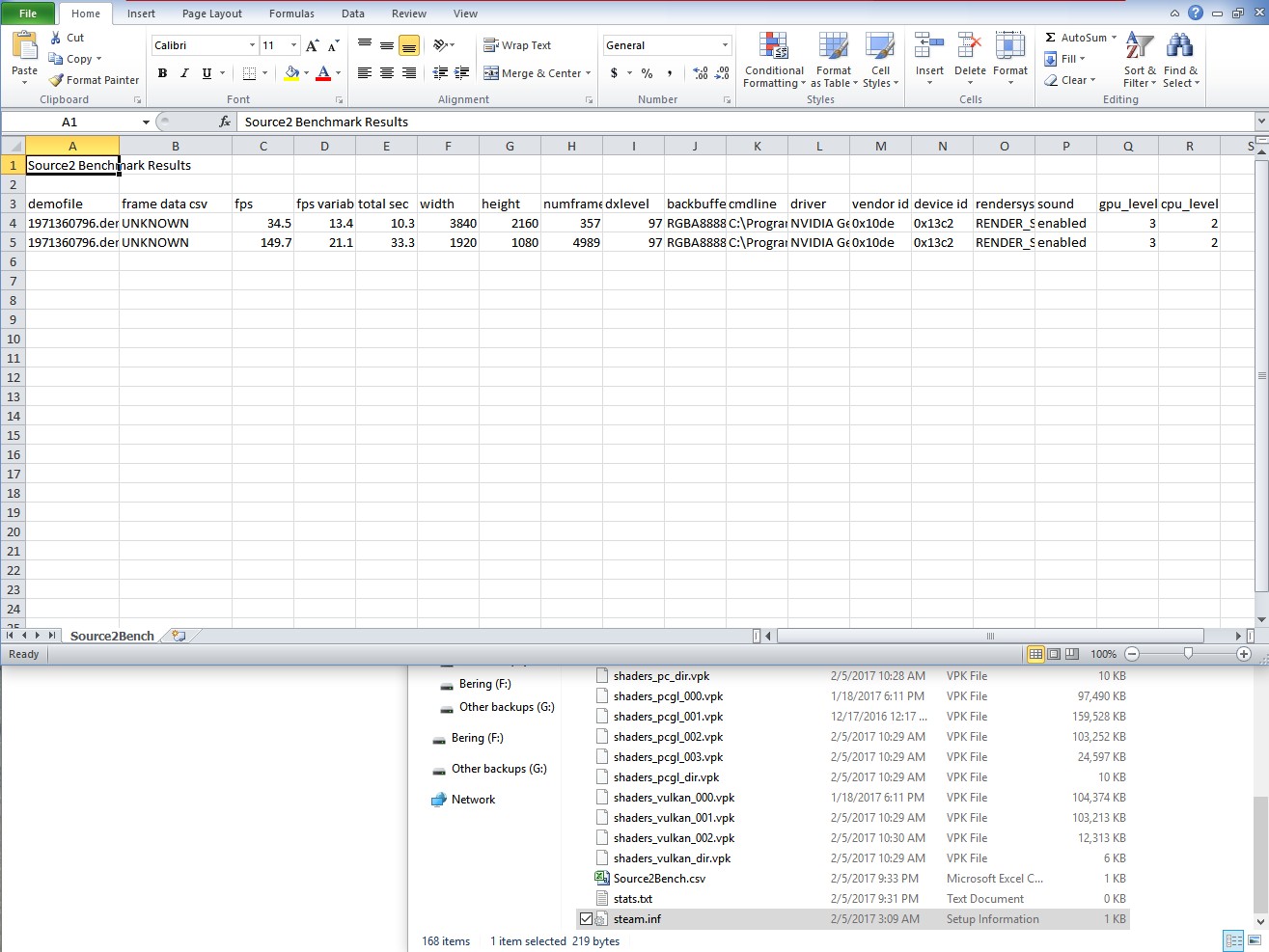Click the insert function fx icon

tap(225, 122)
